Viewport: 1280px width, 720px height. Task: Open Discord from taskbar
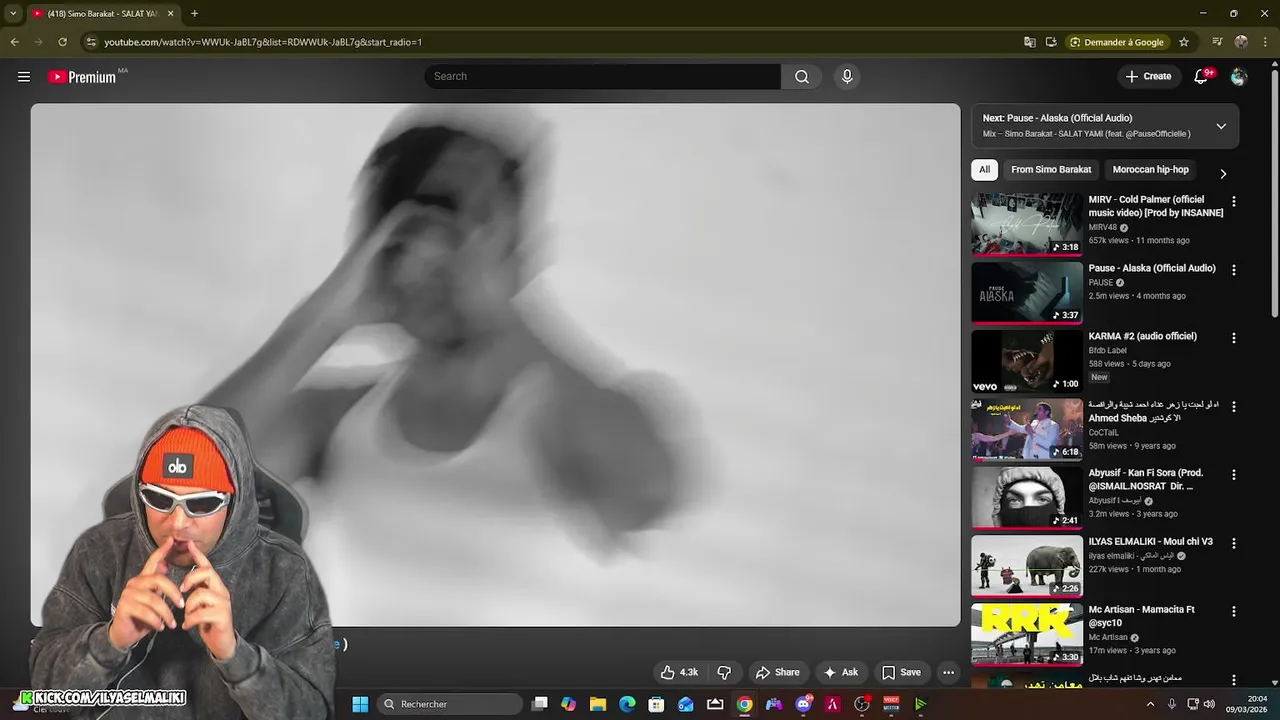pyautogui.click(x=803, y=704)
